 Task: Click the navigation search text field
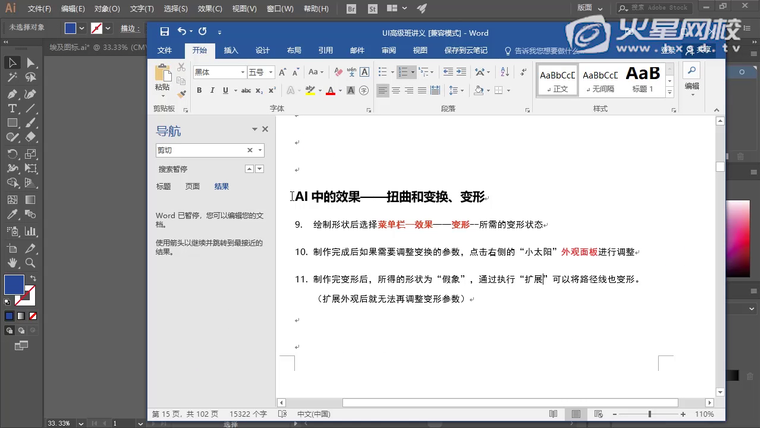click(198, 150)
